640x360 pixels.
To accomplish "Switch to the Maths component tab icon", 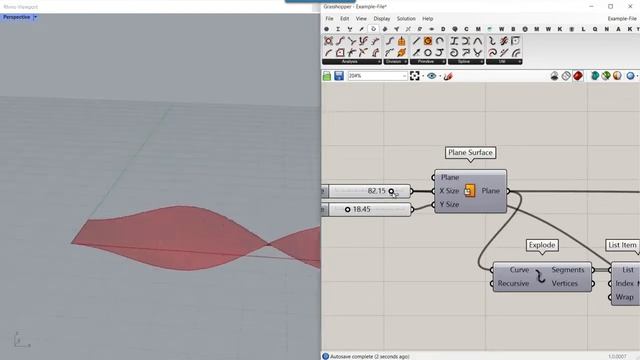I will coord(338,29).
